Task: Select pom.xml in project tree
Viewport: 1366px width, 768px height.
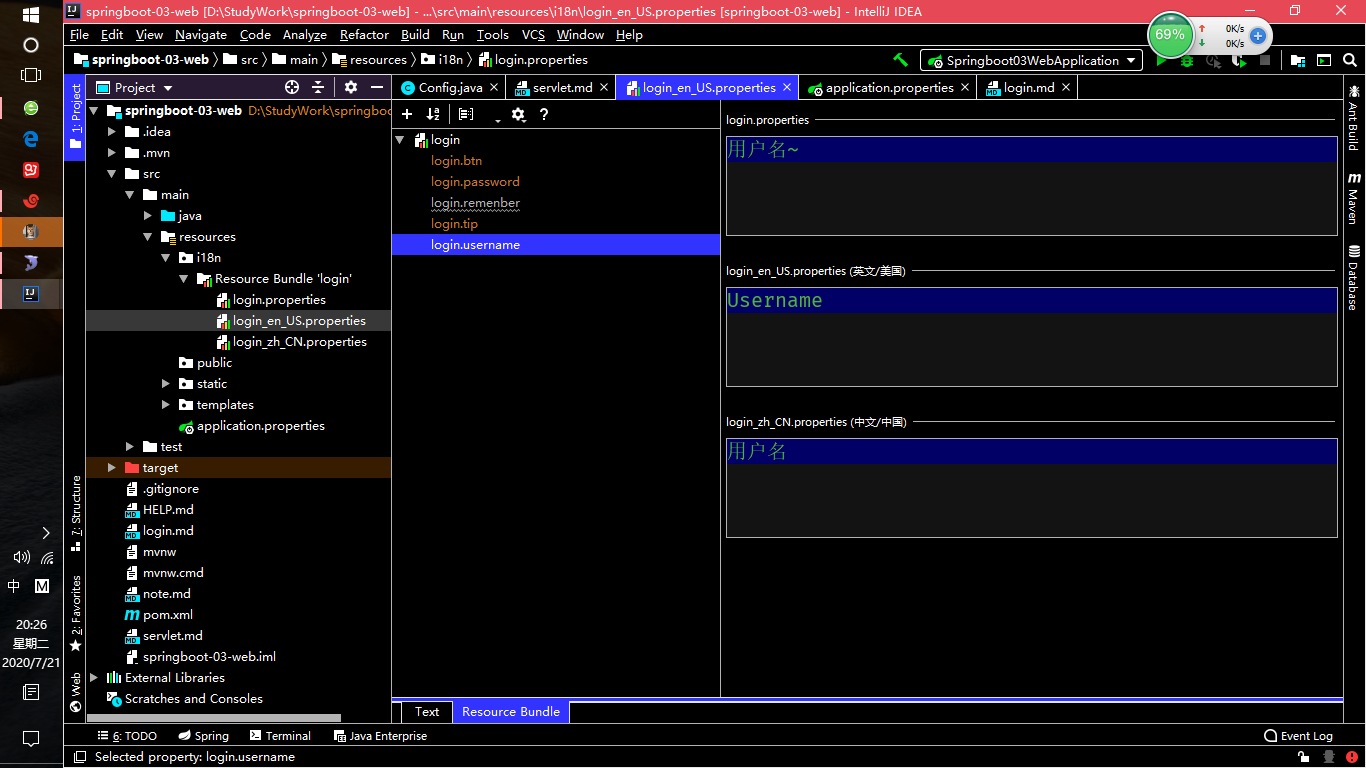Action: 158,615
